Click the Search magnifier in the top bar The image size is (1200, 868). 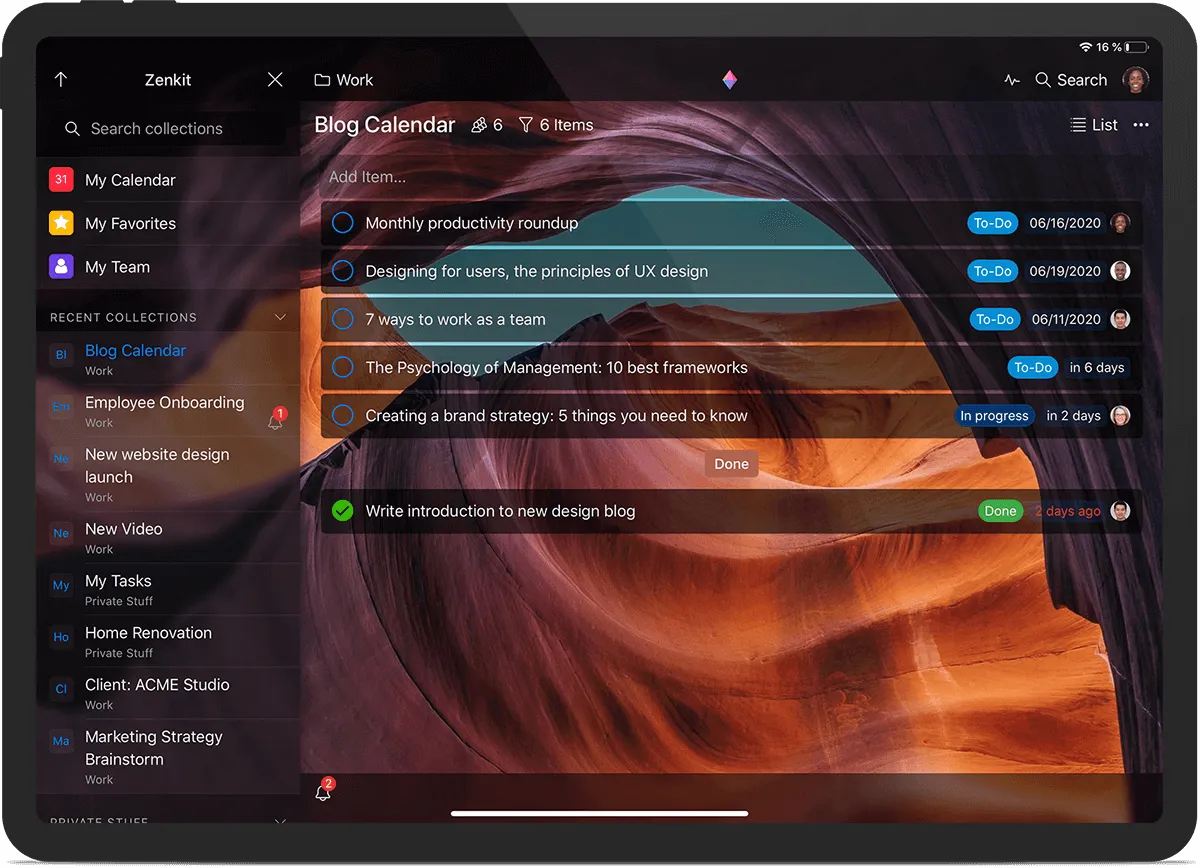click(x=1043, y=80)
